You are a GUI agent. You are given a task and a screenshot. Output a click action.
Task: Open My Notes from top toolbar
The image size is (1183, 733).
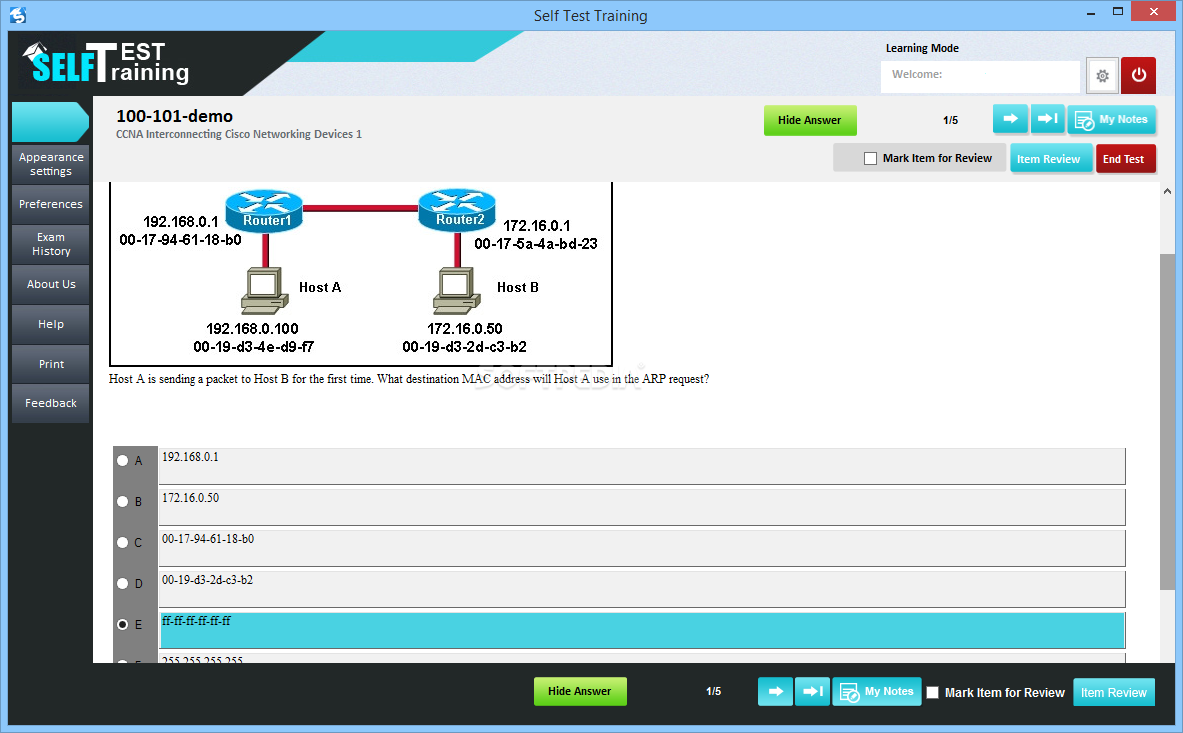click(x=1111, y=119)
